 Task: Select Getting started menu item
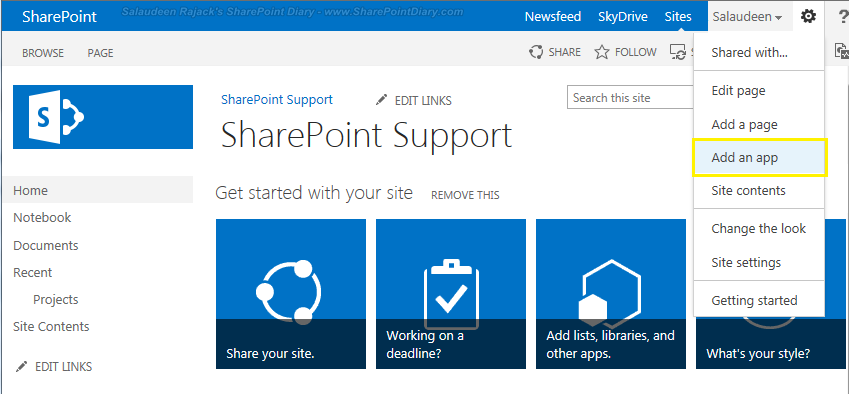[x=759, y=300]
